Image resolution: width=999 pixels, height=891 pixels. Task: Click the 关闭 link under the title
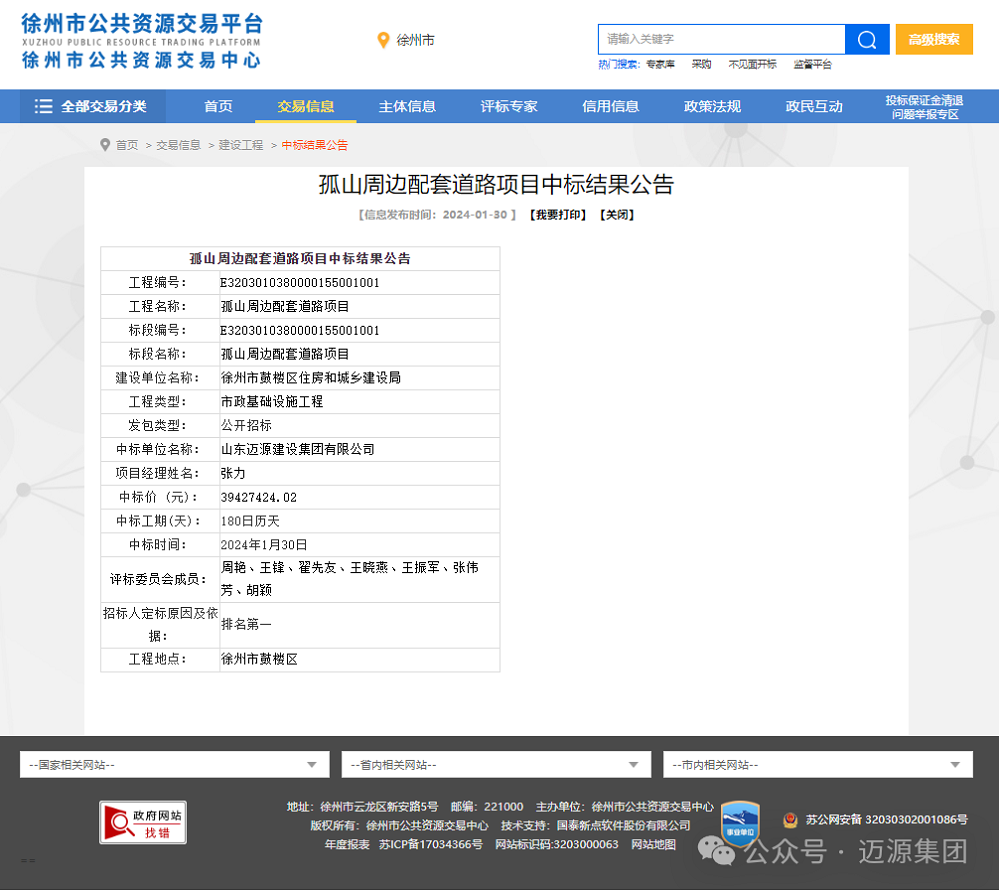(617, 215)
